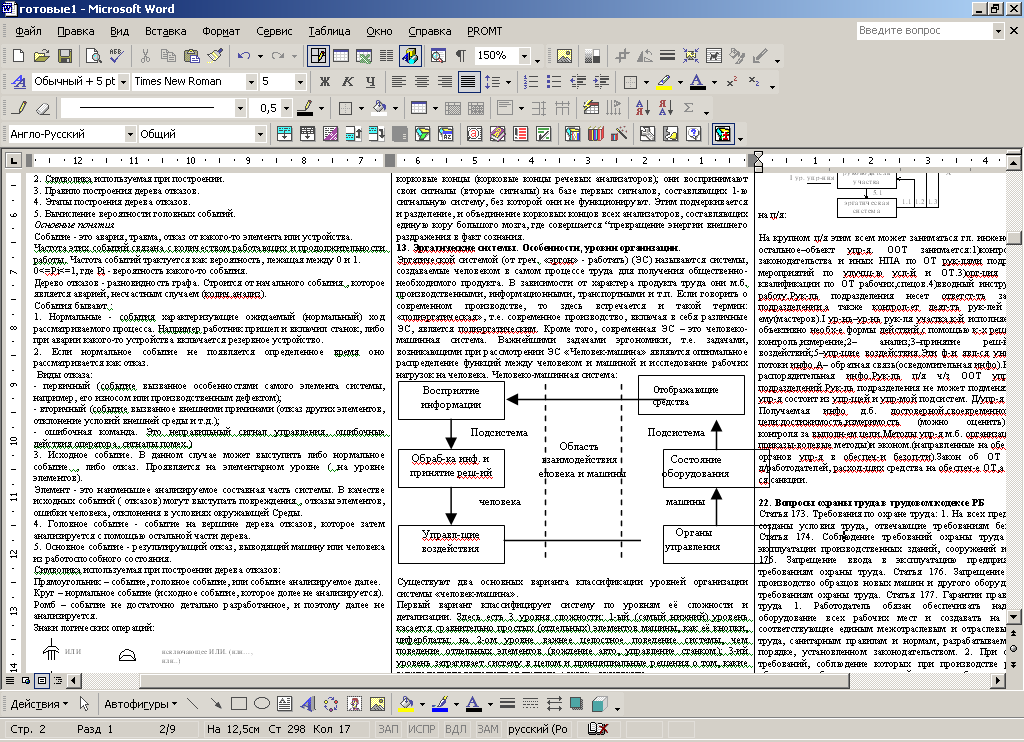
Task: Apply bulleted list formatting
Action: tap(554, 82)
